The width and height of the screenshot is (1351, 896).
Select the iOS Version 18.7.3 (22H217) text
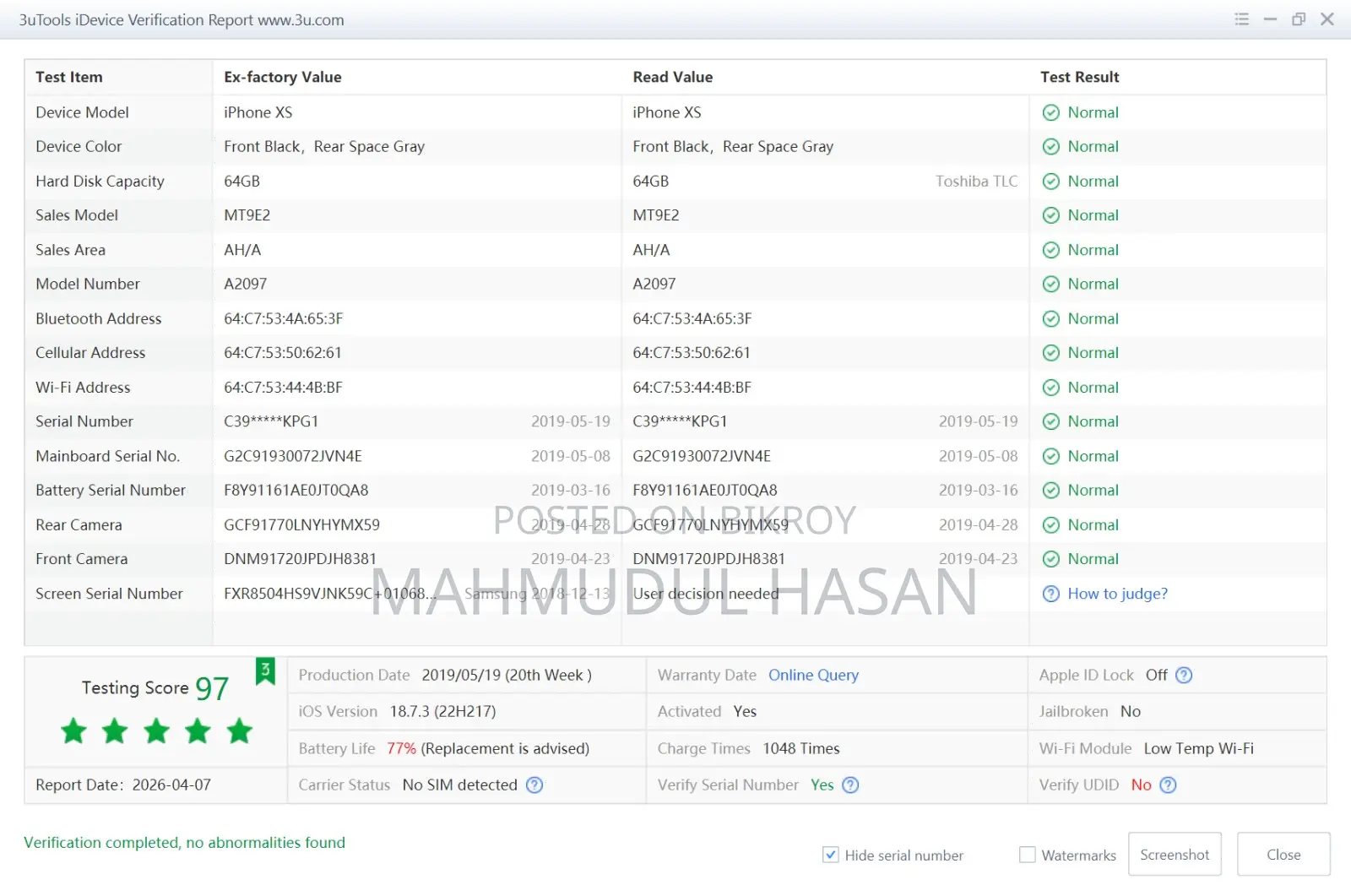pyautogui.click(x=442, y=711)
